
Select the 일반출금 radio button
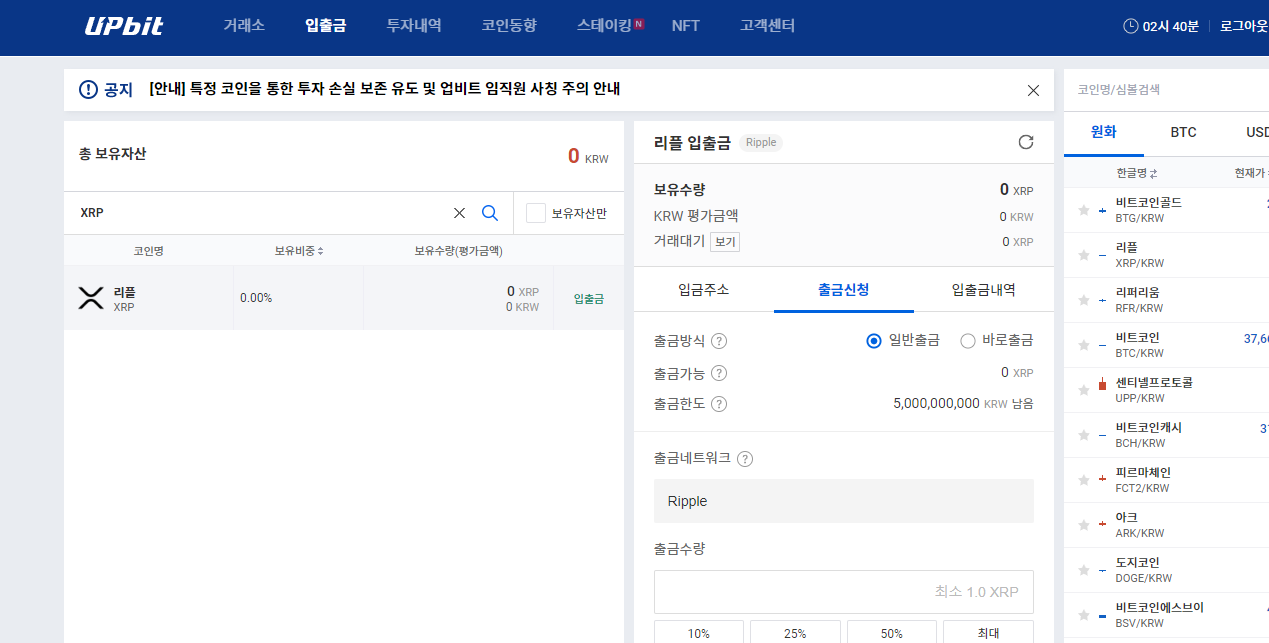(x=873, y=340)
